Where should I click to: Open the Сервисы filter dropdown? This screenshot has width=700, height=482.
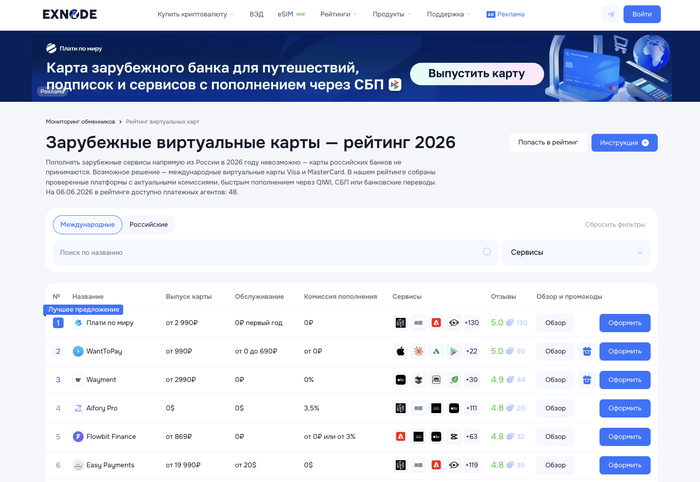point(576,252)
